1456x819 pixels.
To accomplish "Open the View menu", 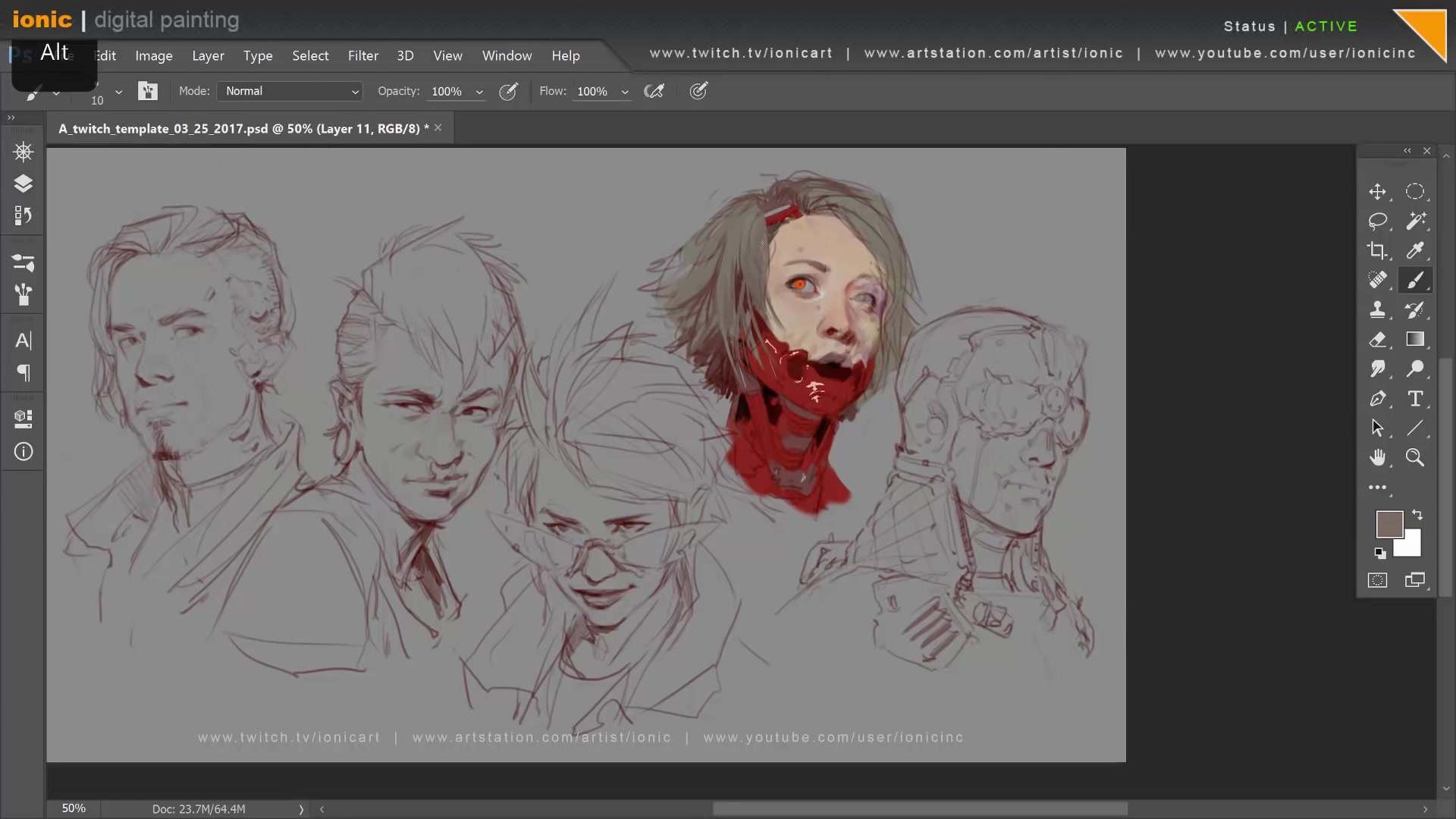I will [x=447, y=55].
